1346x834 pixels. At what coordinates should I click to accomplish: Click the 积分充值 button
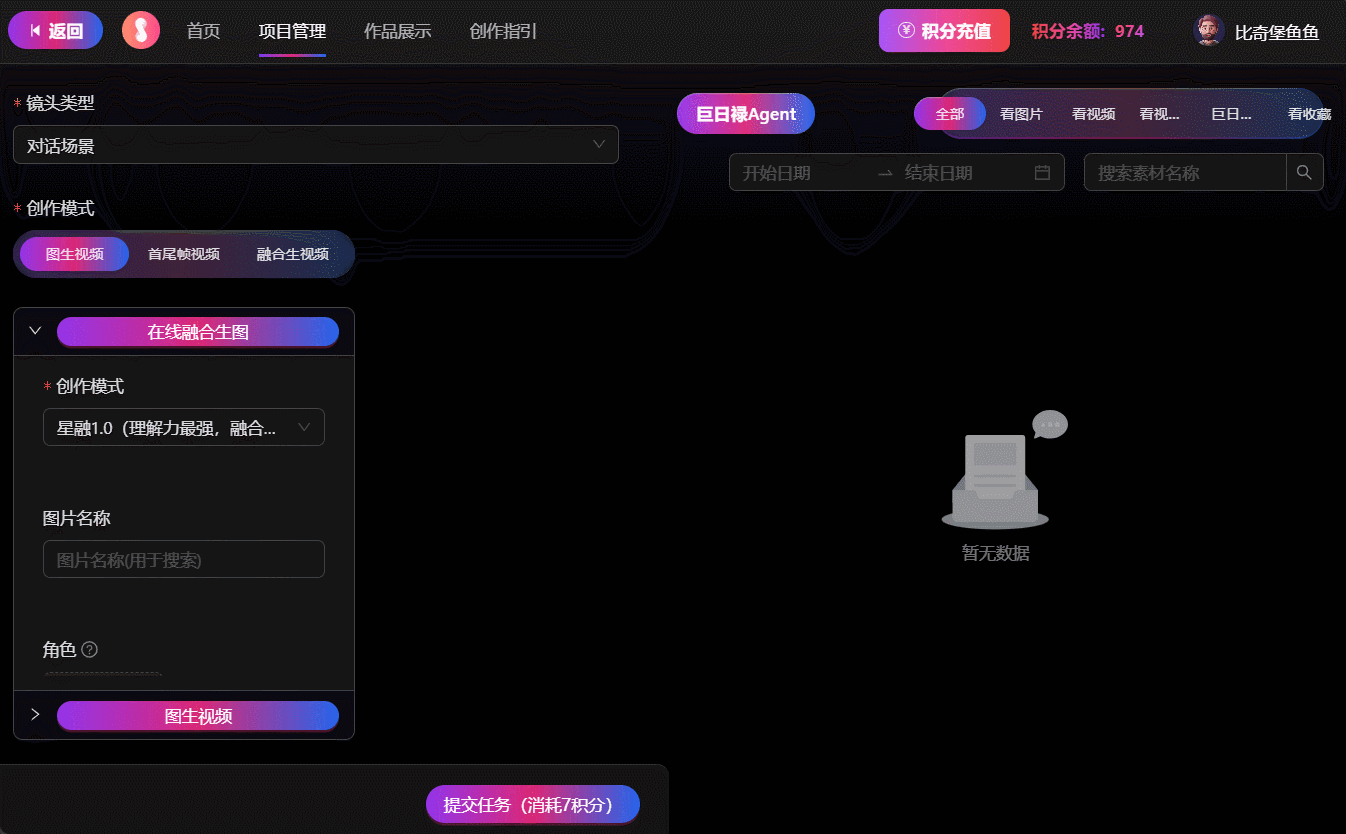[x=944, y=31]
